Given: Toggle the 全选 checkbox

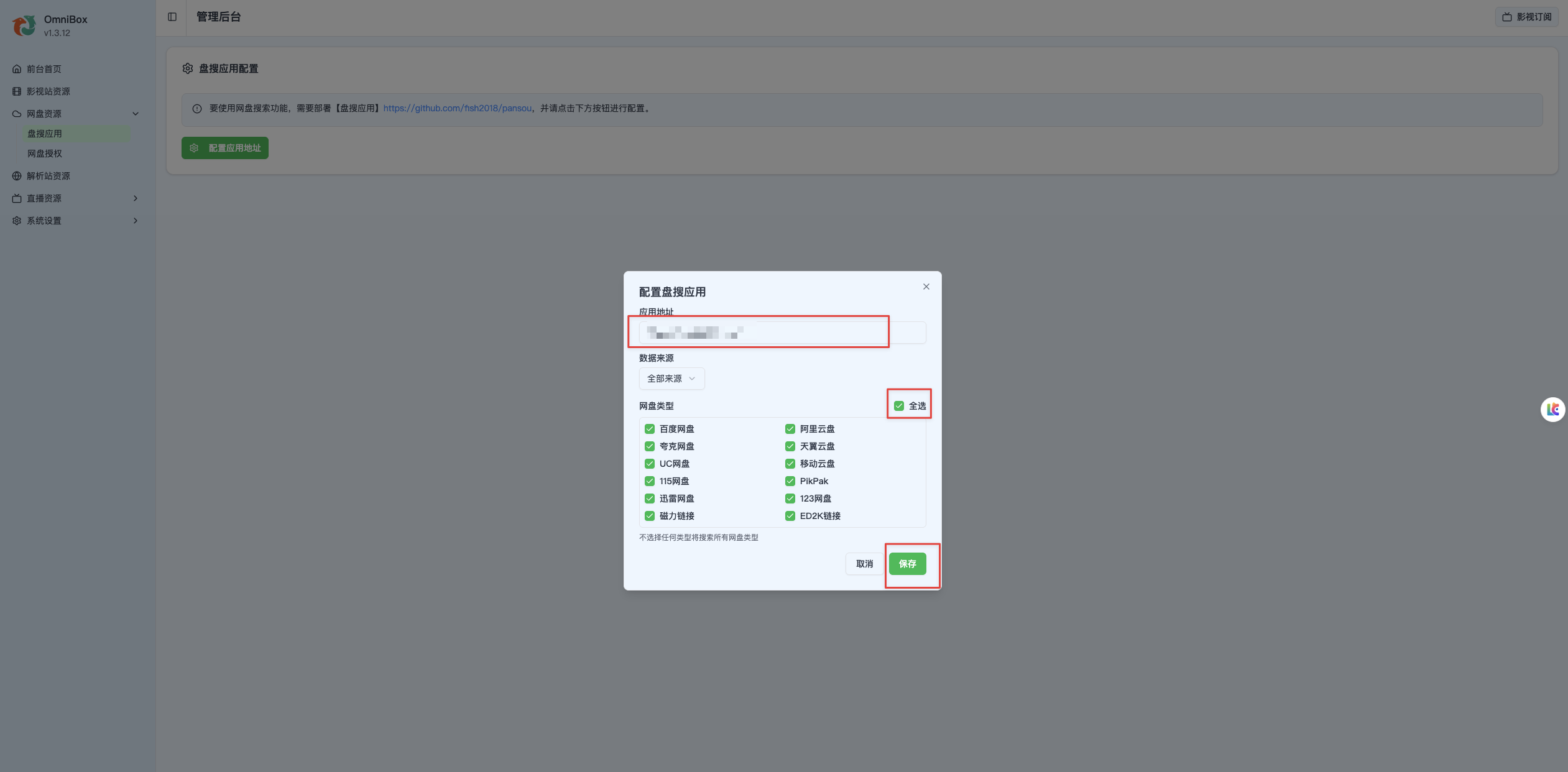Looking at the screenshot, I should tap(898, 406).
